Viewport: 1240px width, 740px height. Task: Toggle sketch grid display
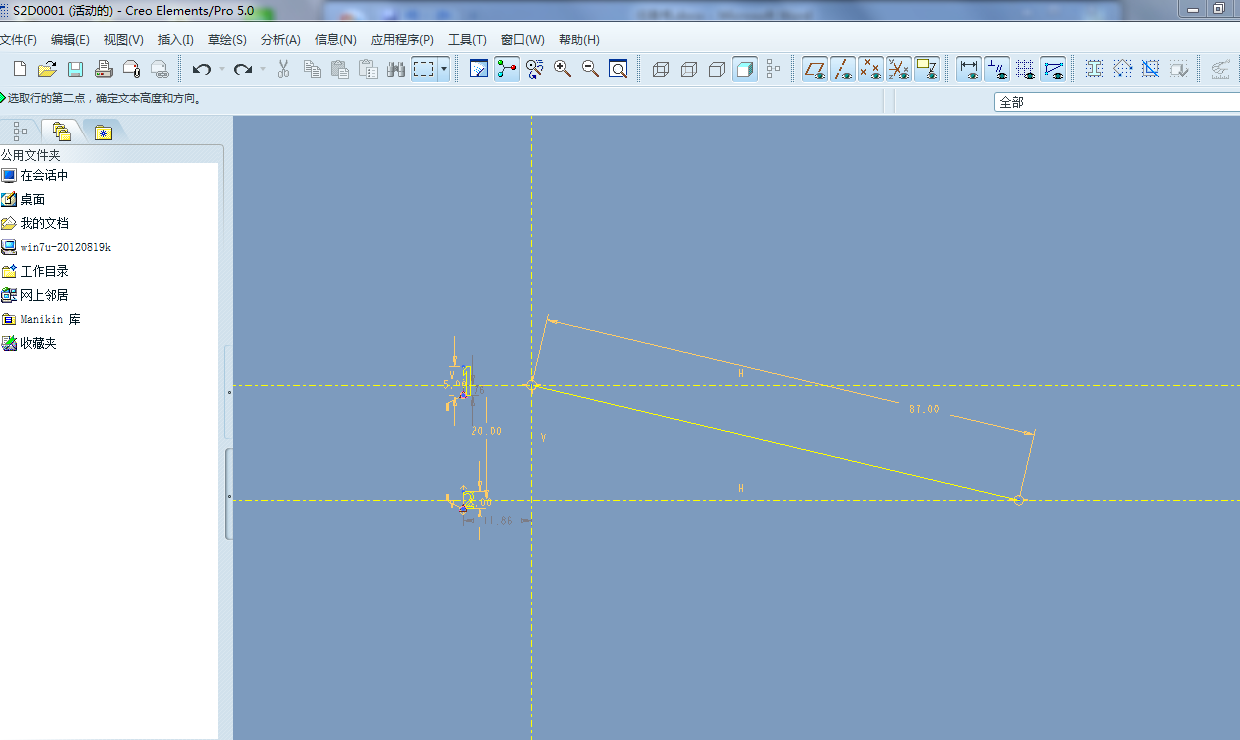[x=1025, y=69]
